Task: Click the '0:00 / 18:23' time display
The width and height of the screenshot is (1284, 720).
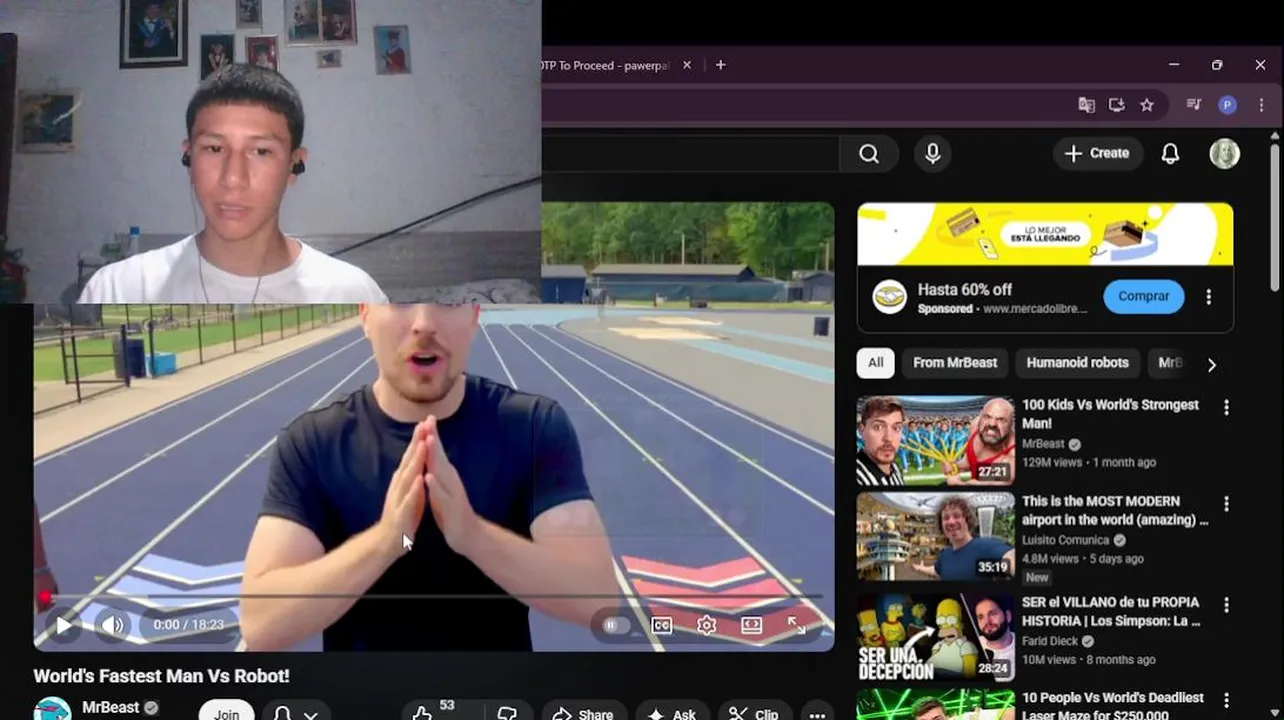Action: (x=188, y=625)
